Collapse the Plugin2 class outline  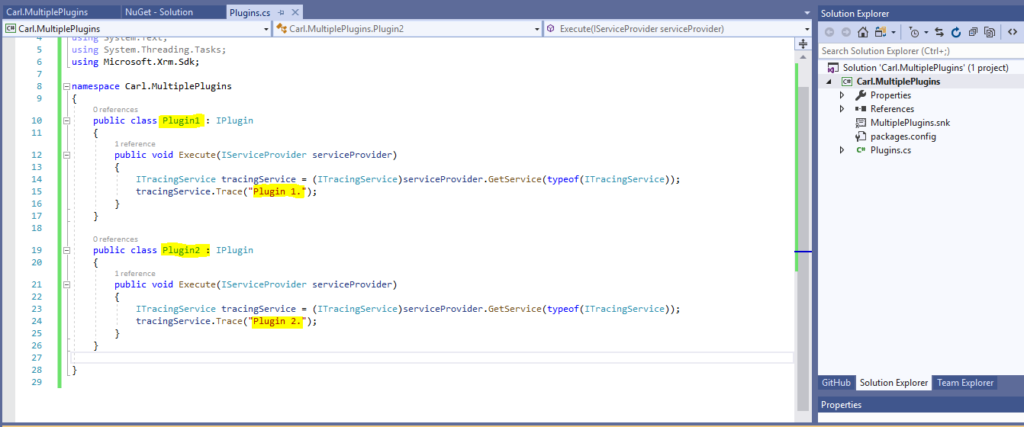(x=66, y=251)
